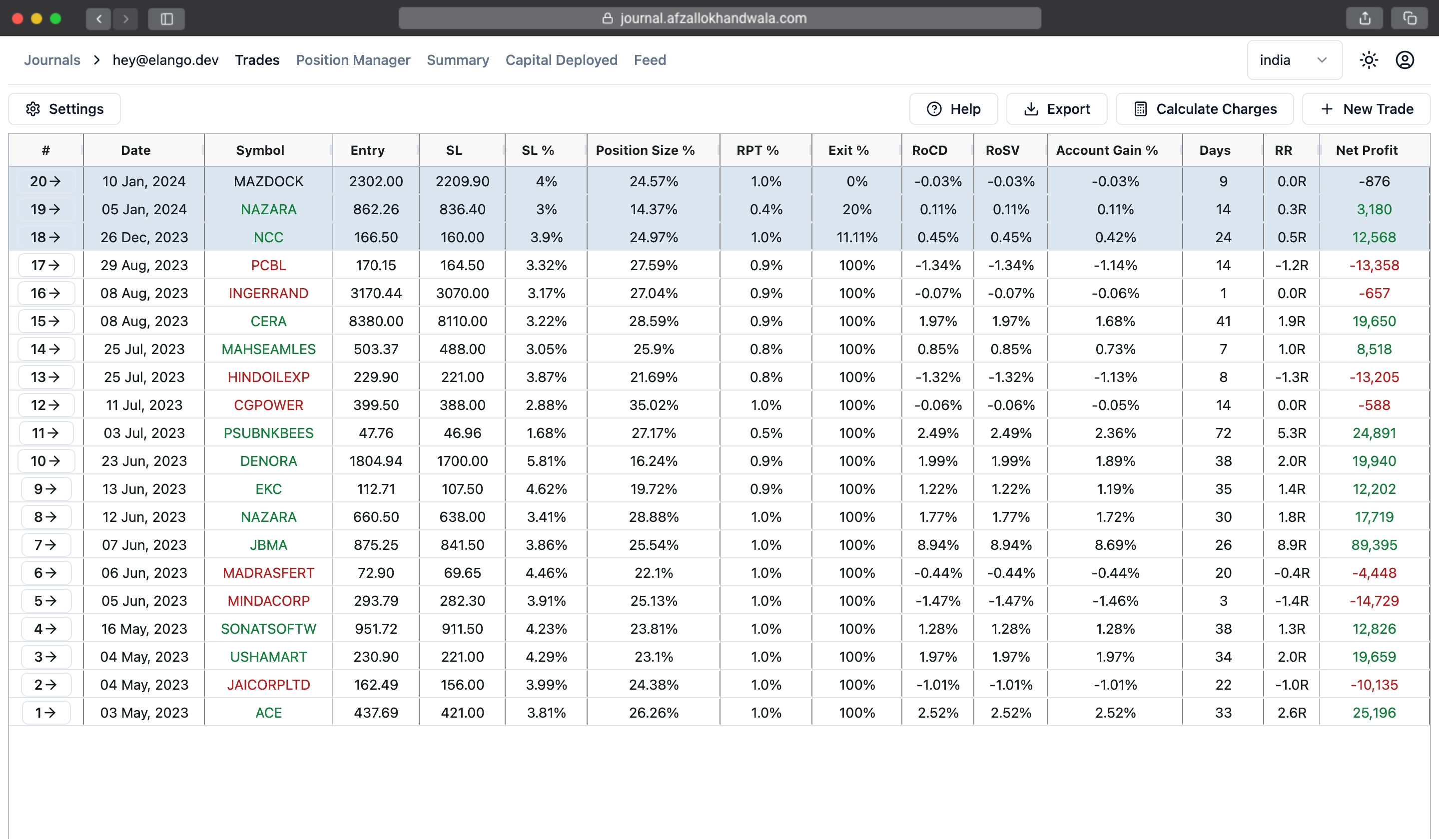Open trade 7 JBMA row arrow
Viewport: 1439px width, 840px height.
coord(45,545)
